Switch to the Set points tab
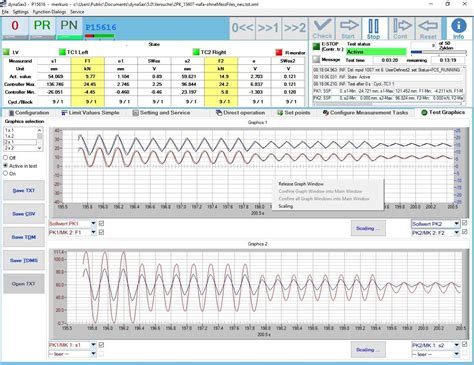The image size is (474, 365). [294, 113]
